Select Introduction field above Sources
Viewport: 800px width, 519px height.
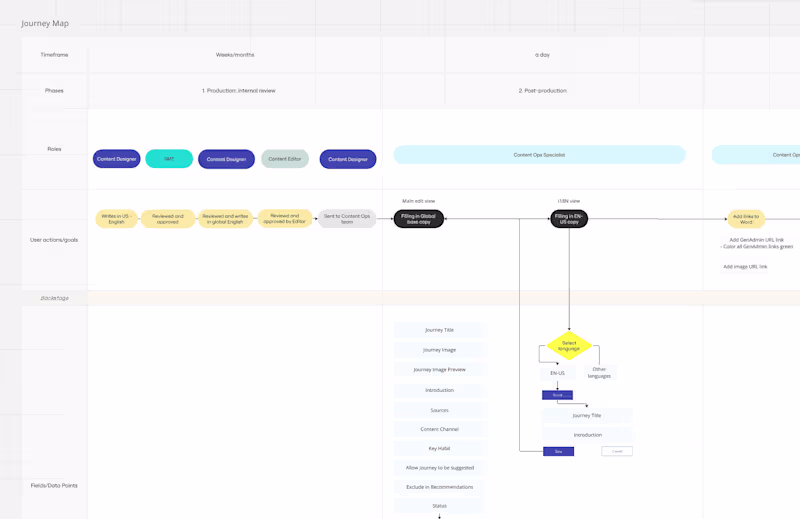[x=439, y=390]
